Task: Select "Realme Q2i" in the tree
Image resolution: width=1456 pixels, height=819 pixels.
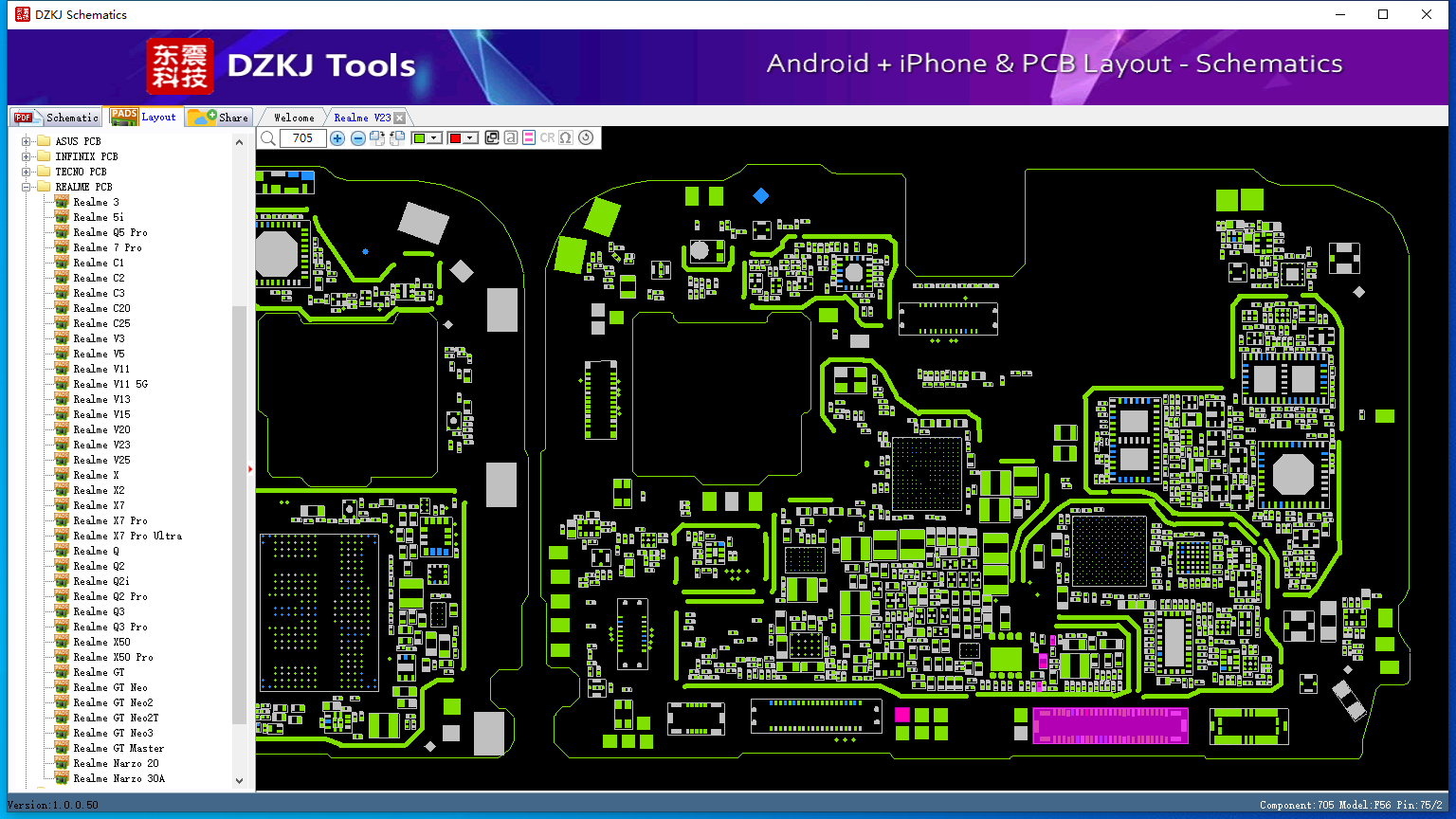Action: 101,581
